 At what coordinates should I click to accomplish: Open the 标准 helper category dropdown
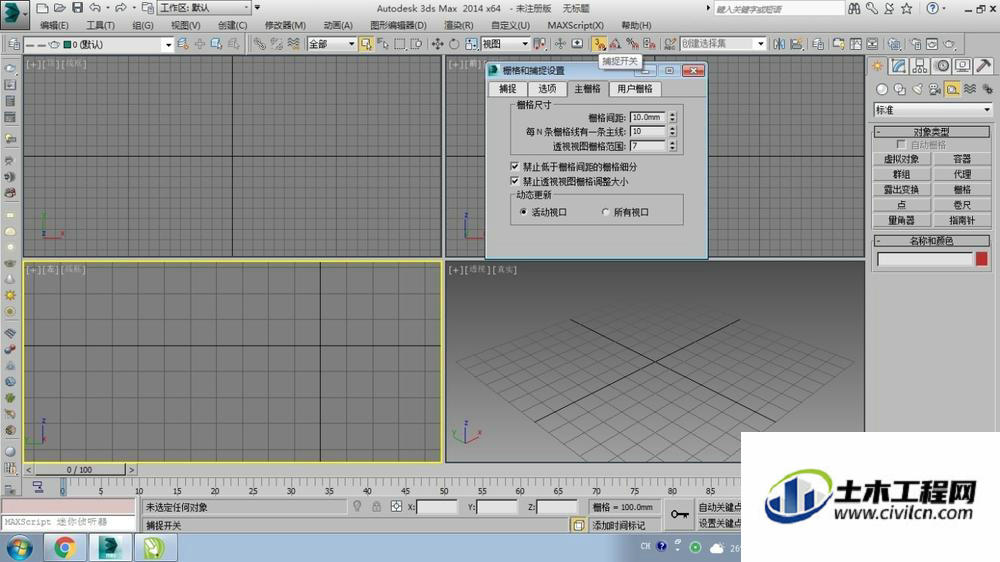(x=932, y=110)
